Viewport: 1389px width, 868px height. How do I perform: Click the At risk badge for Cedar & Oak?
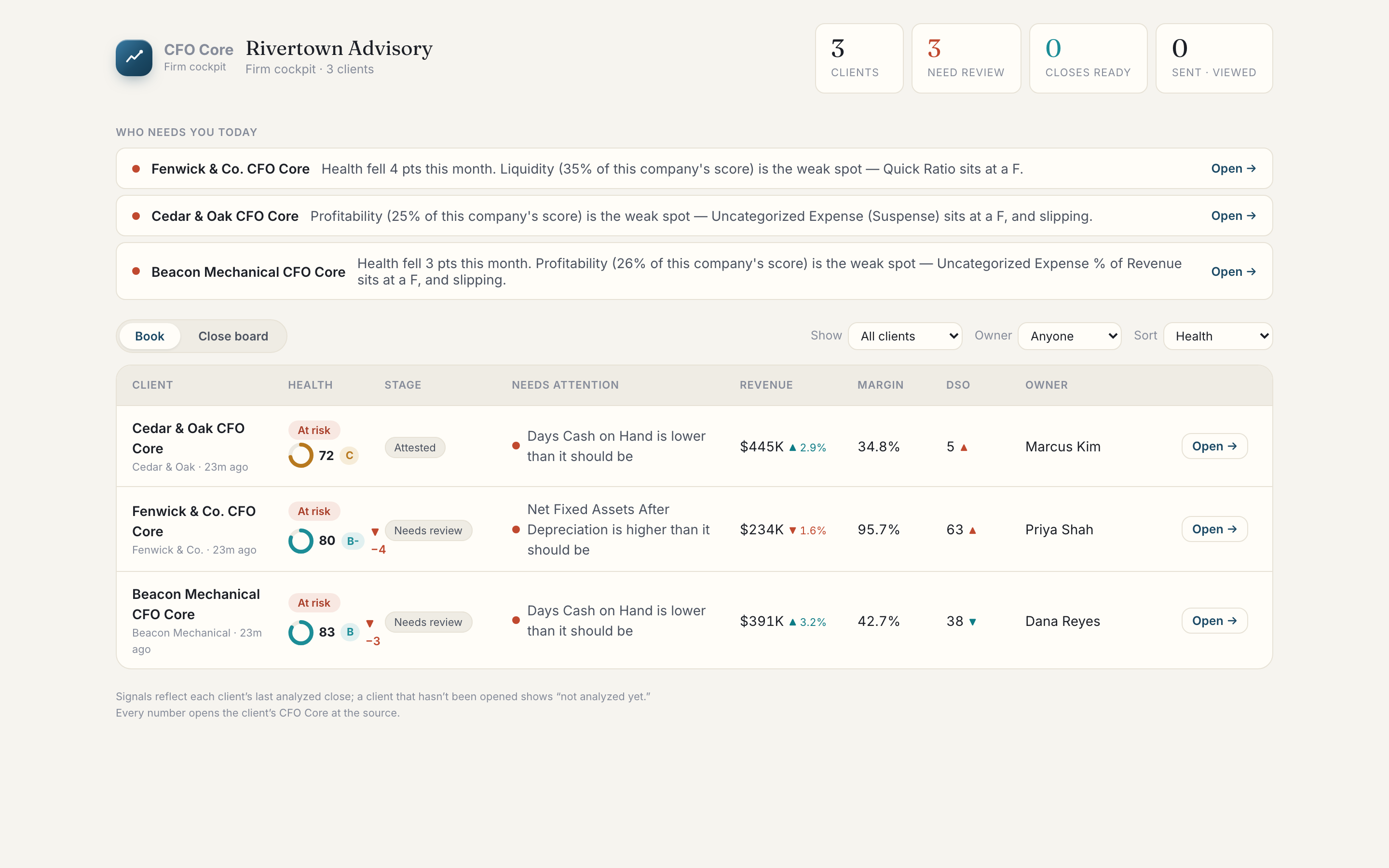(314, 430)
